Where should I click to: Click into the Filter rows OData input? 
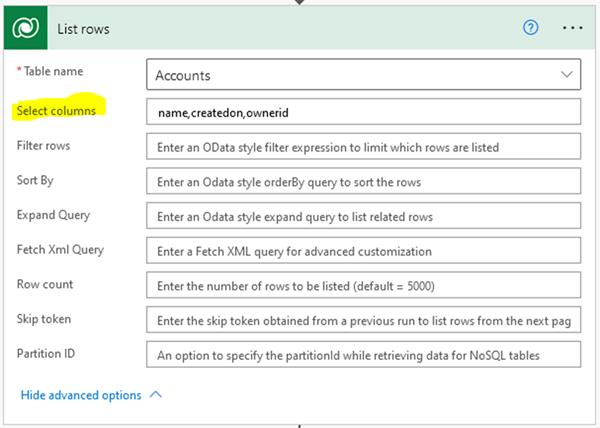coord(362,147)
